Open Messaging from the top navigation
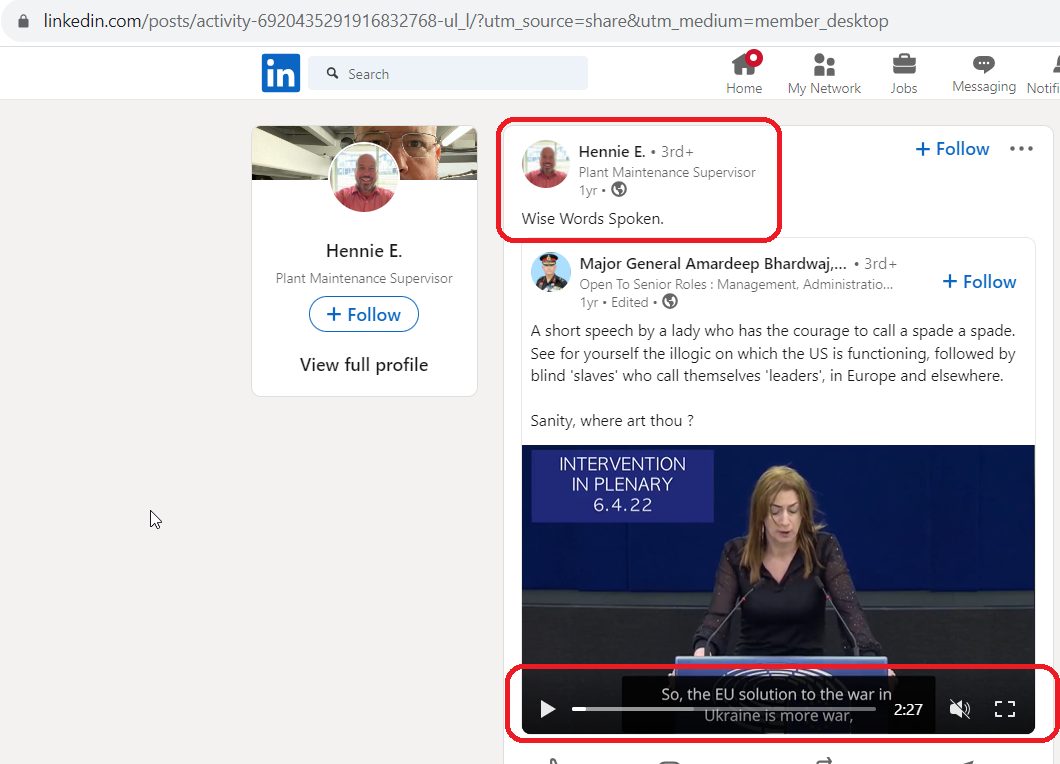 click(984, 73)
